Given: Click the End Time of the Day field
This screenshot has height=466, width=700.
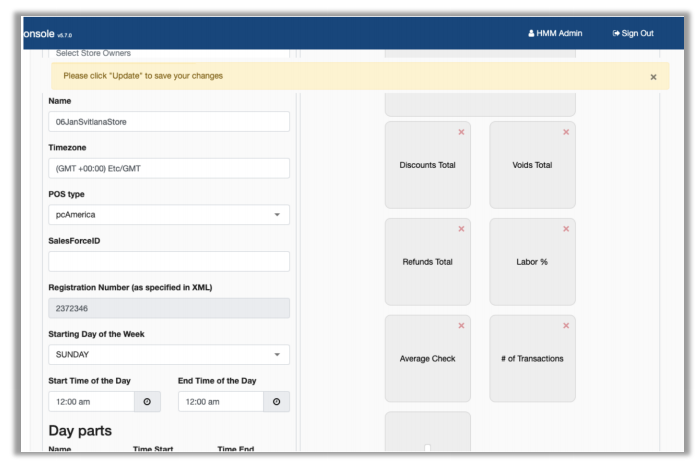Looking at the screenshot, I should pyautogui.click(x=221, y=401).
